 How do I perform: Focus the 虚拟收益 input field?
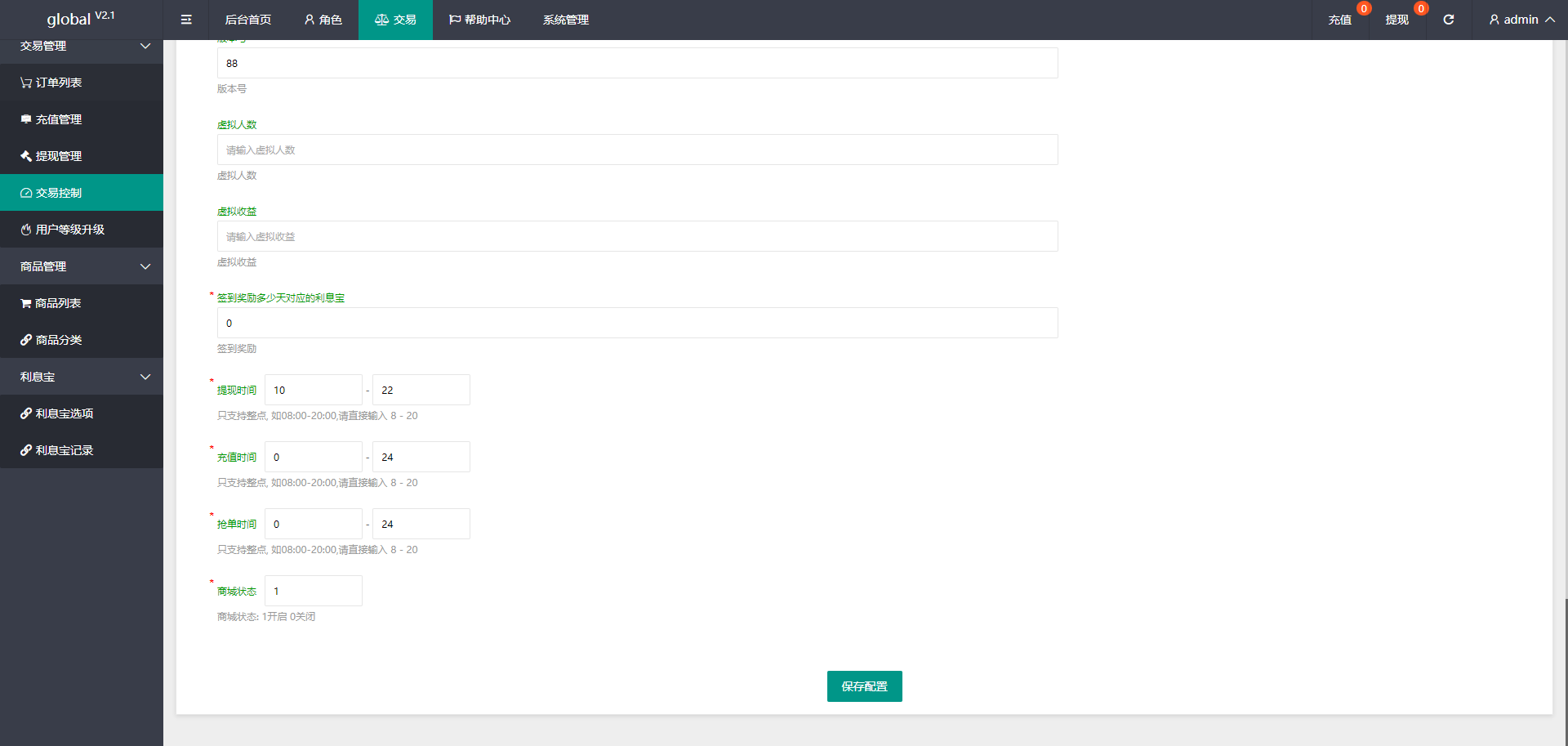[x=638, y=236]
